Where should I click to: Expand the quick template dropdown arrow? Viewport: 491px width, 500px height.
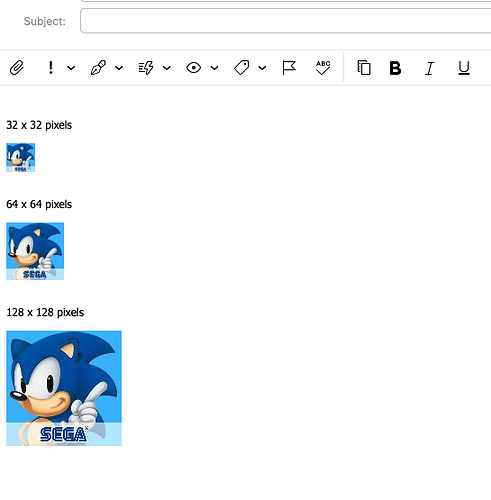(167, 68)
